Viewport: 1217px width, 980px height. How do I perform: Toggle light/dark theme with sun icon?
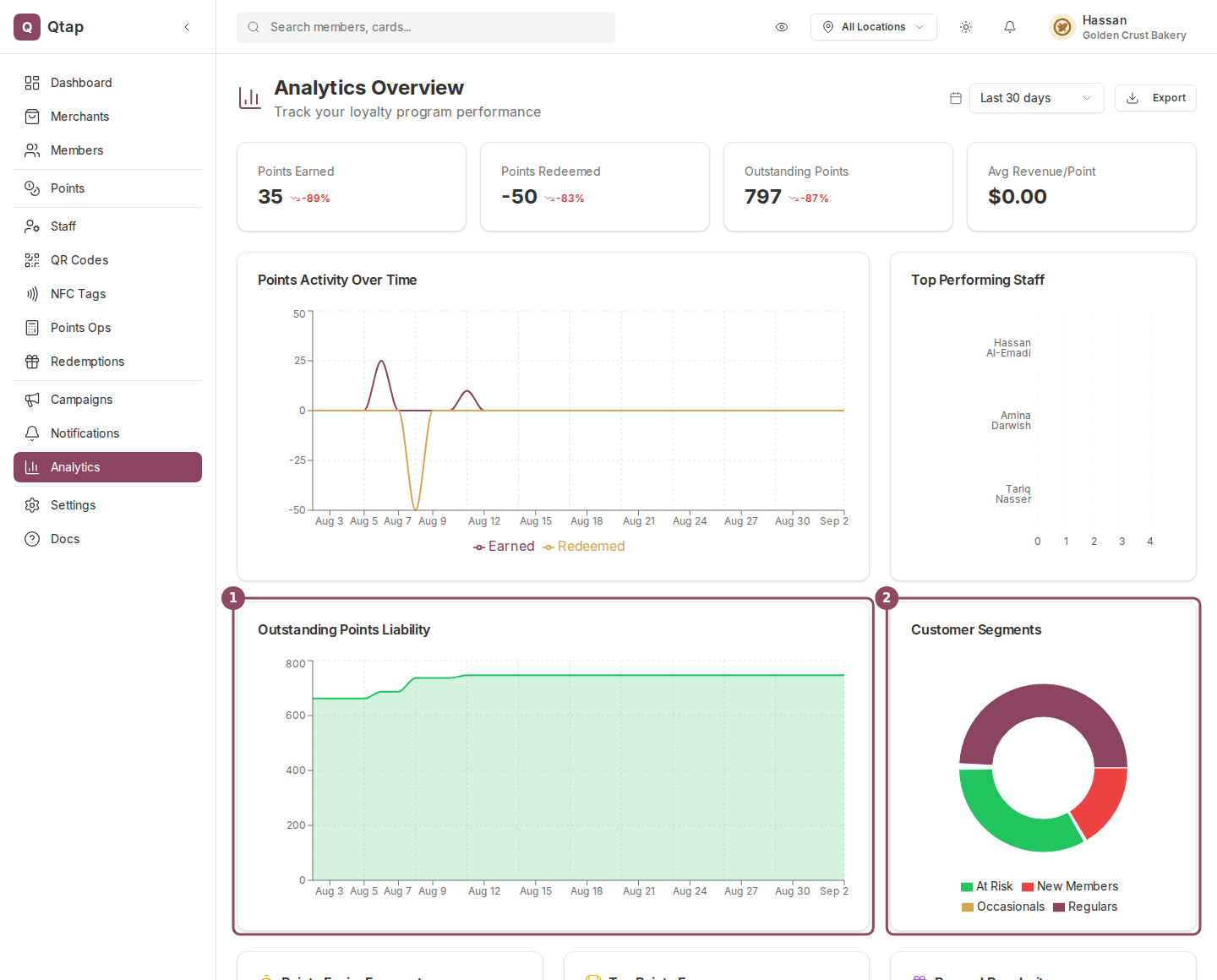click(966, 27)
